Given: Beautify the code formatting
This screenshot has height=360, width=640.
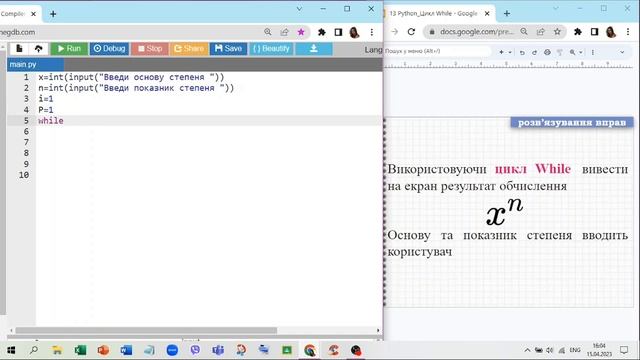Looking at the screenshot, I should 271,49.
